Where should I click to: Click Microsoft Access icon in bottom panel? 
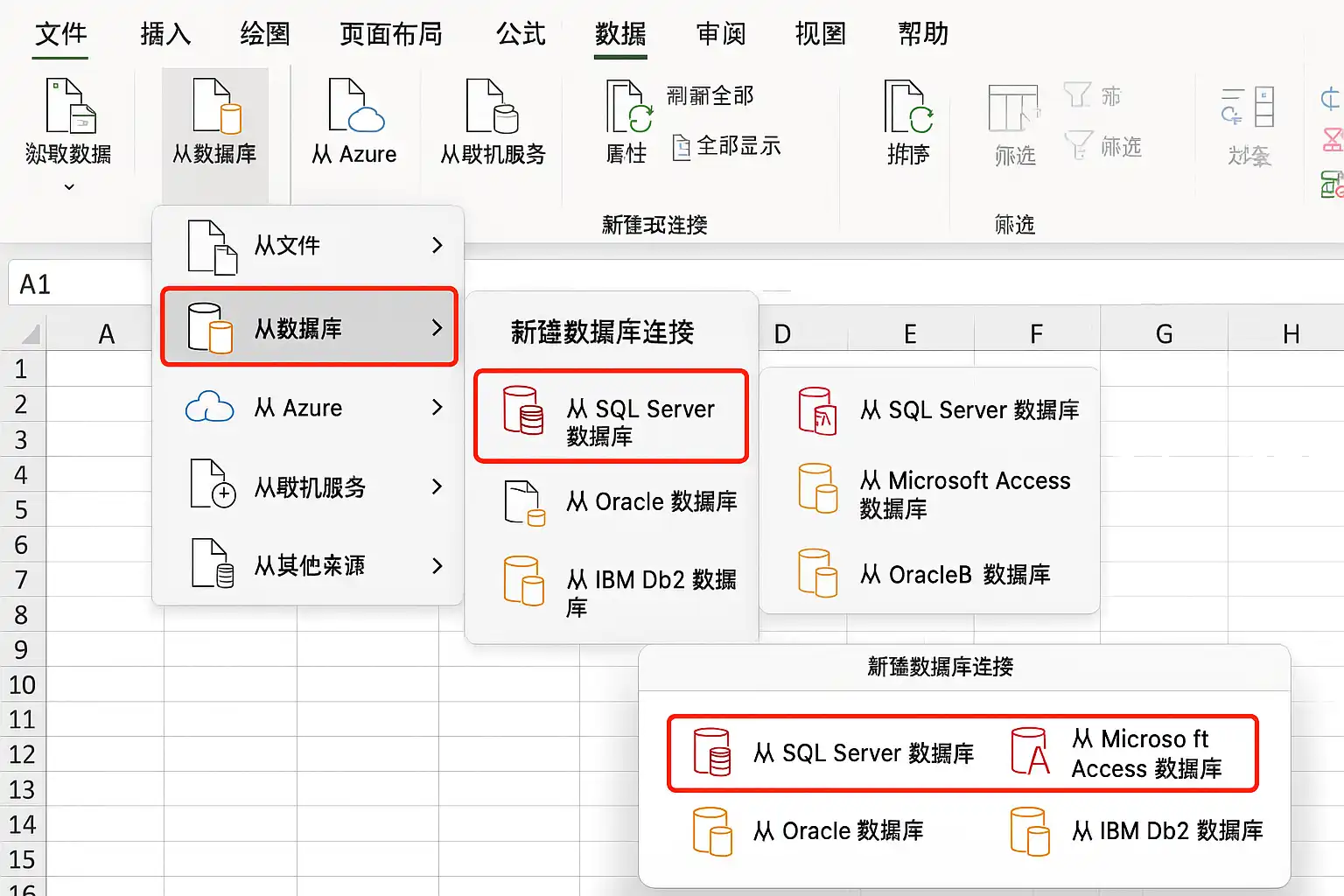click(1030, 751)
